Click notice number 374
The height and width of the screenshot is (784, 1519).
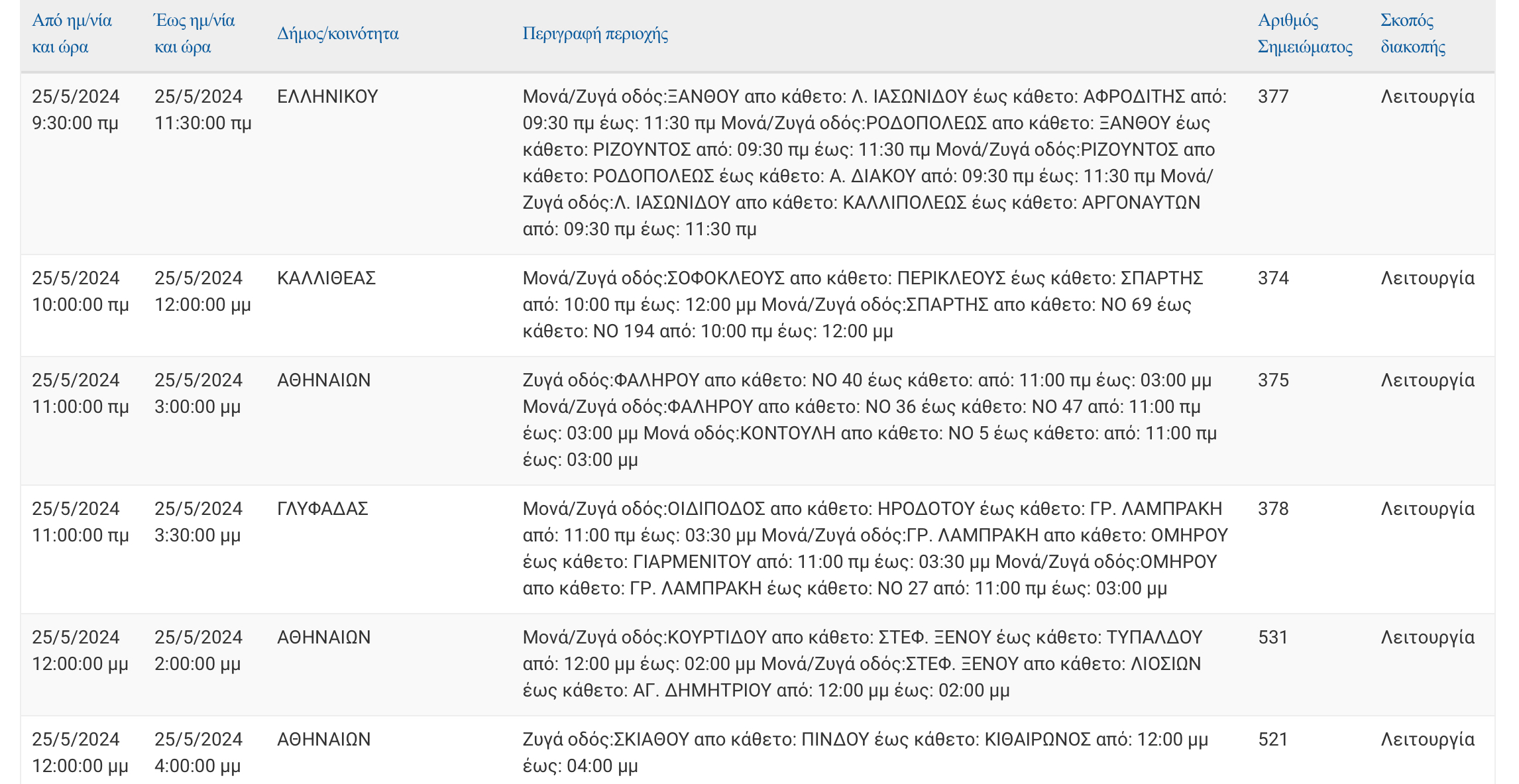click(1273, 278)
